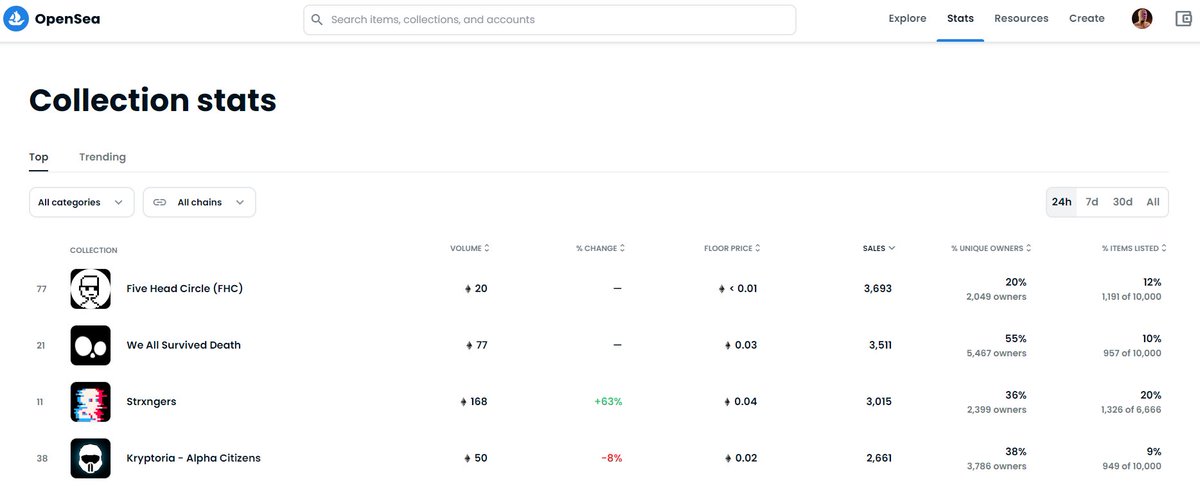Sort by % Change column
The width and height of the screenshot is (1200, 486).
click(x=600, y=248)
